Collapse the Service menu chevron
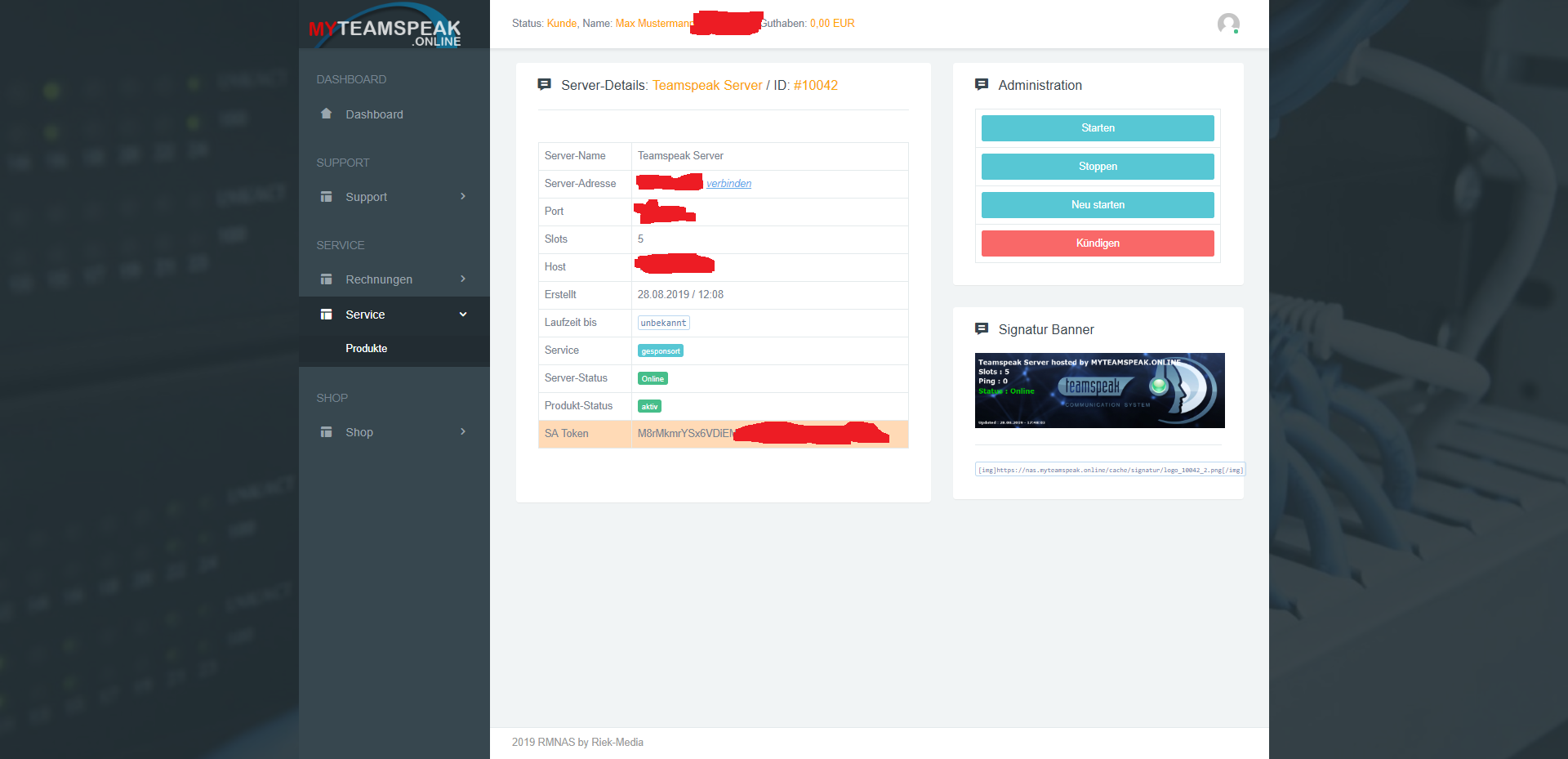The image size is (1568, 759). (x=463, y=315)
